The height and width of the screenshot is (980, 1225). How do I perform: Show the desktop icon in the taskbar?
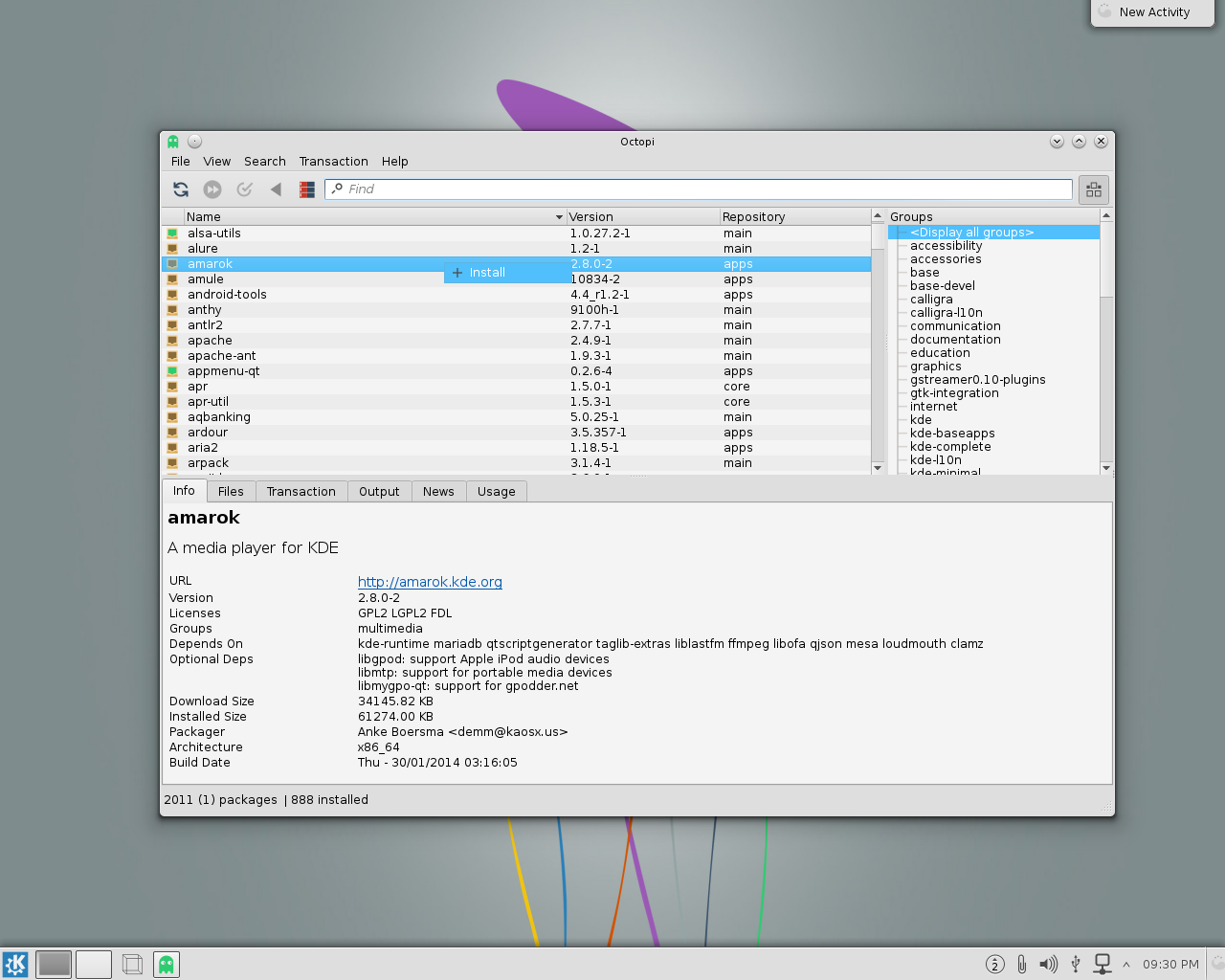coord(133,964)
